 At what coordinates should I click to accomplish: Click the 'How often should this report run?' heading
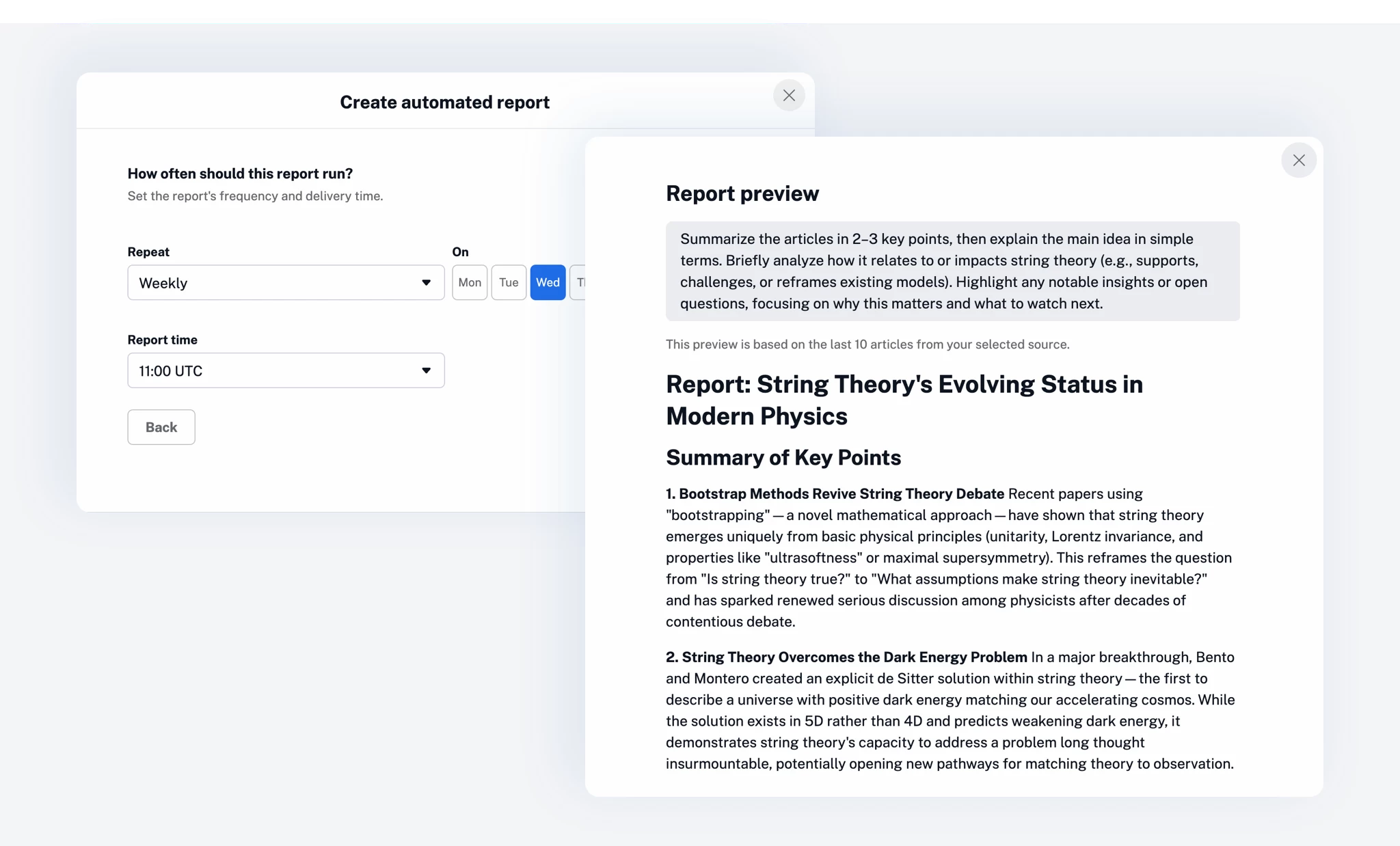(240, 174)
